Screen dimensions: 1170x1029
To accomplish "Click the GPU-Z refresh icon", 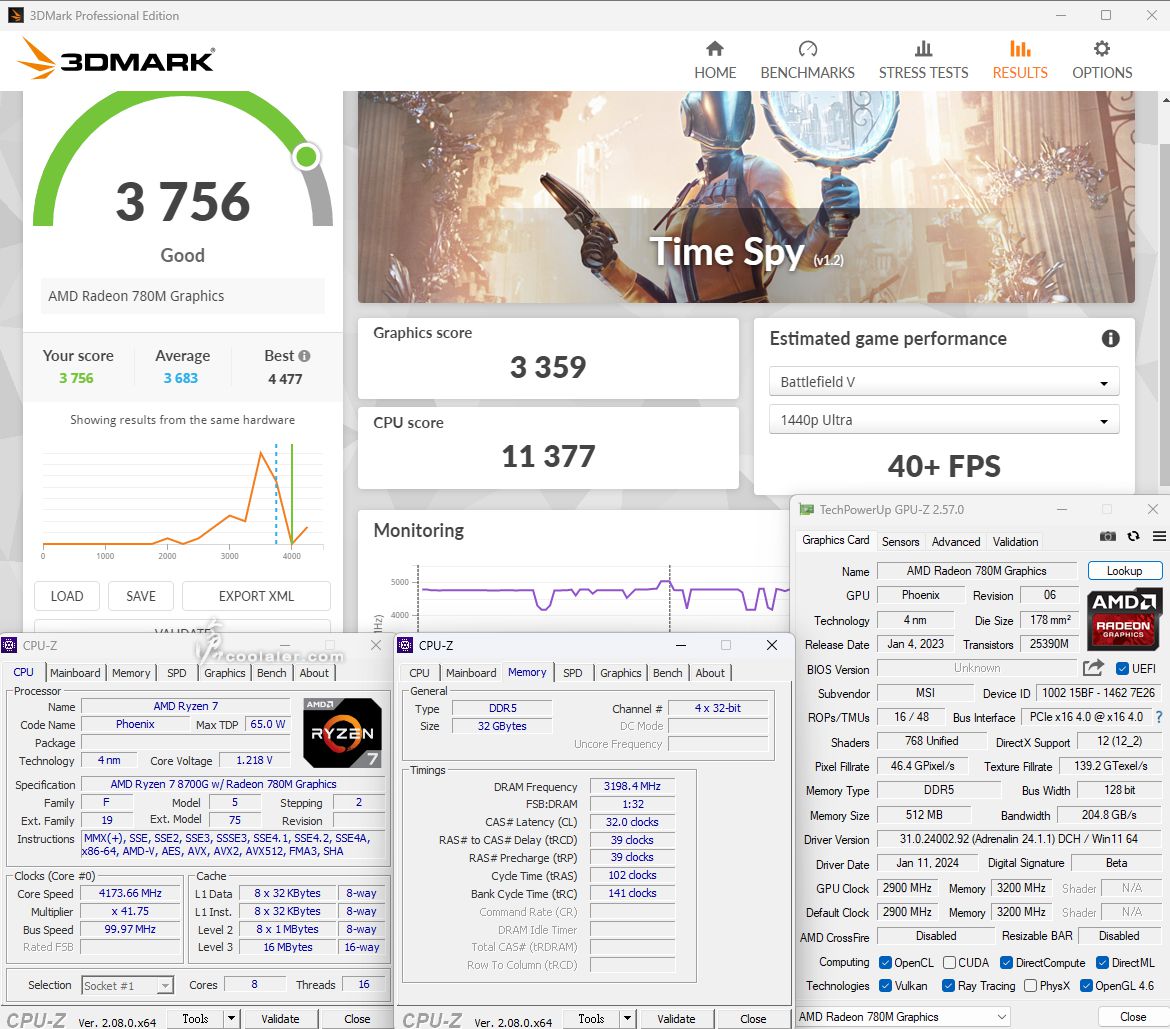I will pos(1133,536).
